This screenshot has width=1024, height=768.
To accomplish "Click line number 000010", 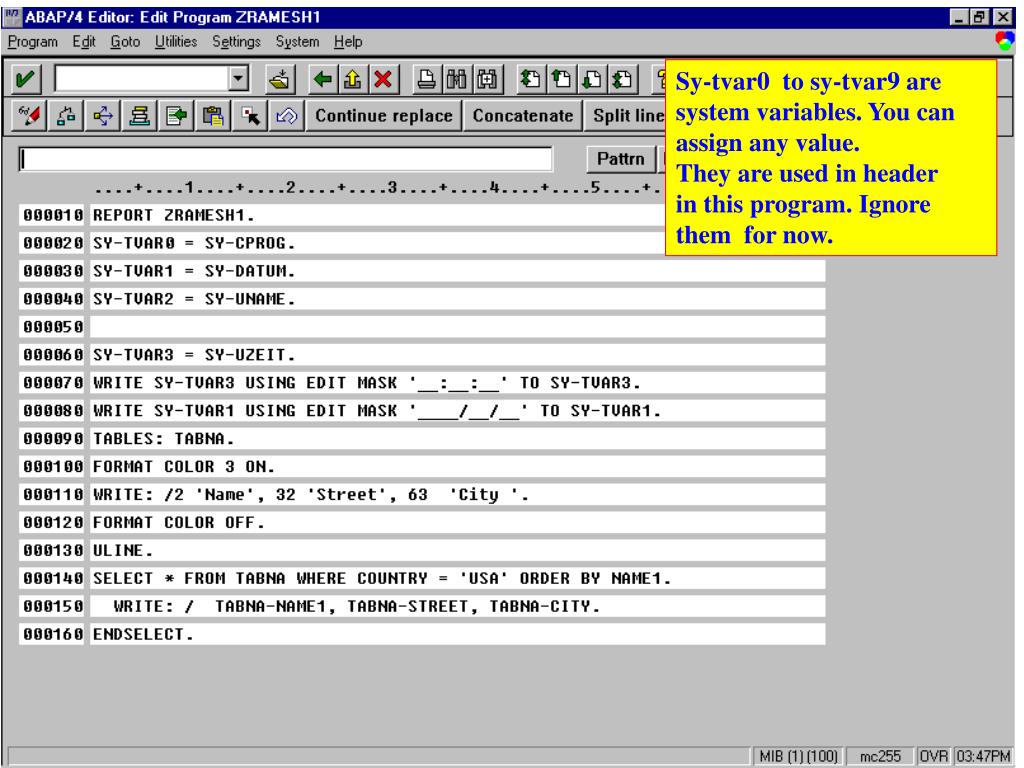I will [53, 216].
